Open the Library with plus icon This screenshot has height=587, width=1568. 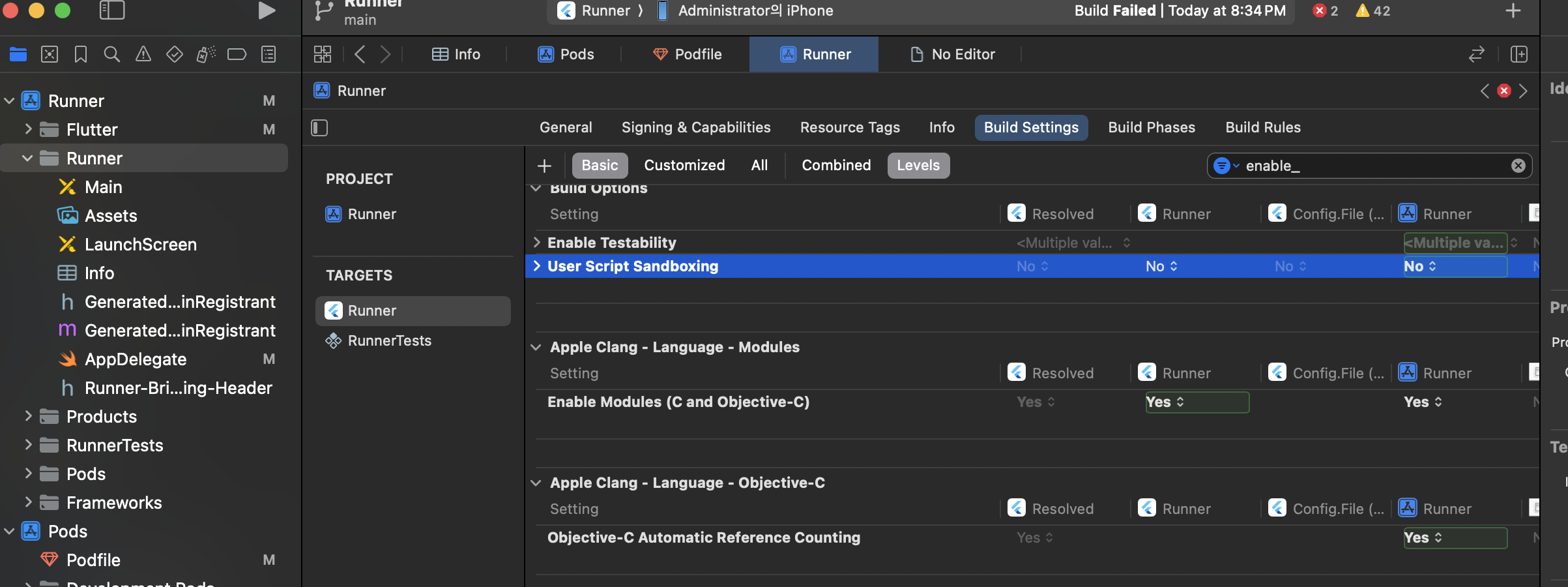[1513, 10]
